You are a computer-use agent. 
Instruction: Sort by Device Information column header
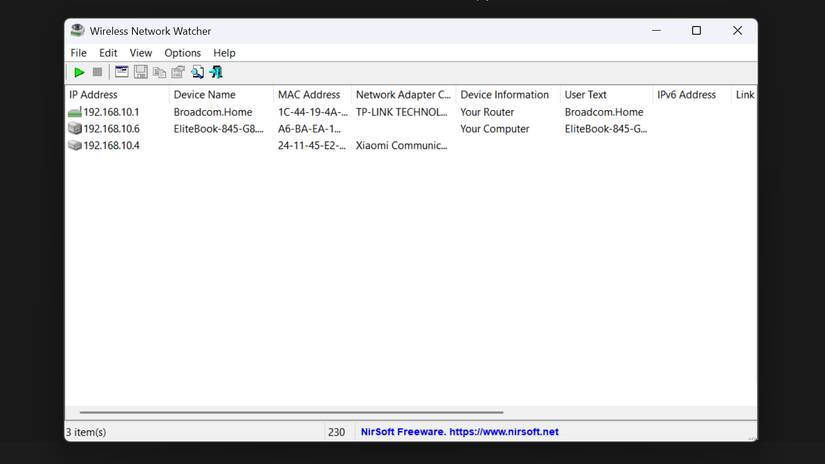(508, 95)
